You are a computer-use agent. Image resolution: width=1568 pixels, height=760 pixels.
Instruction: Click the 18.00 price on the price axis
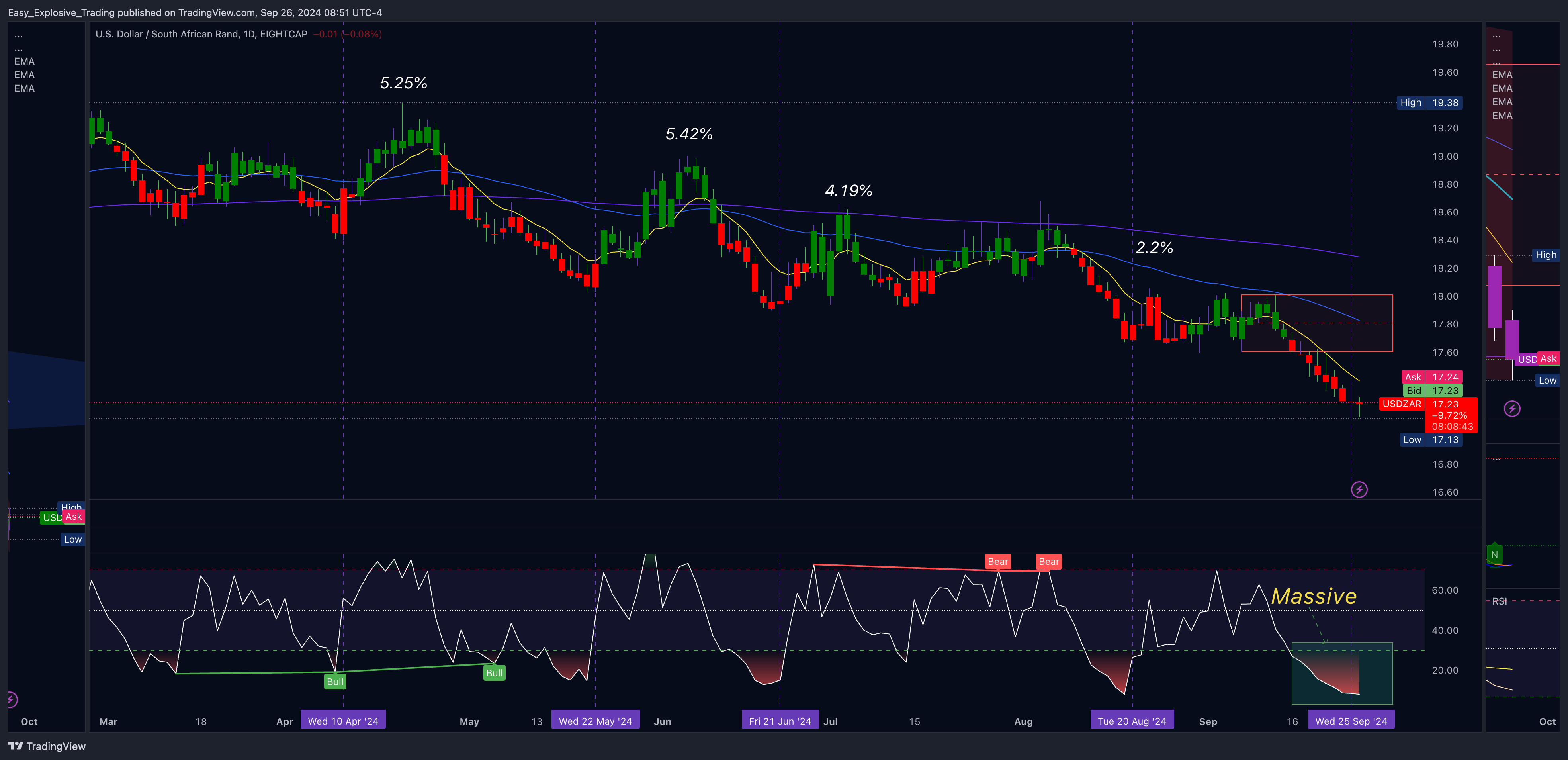tap(1445, 296)
